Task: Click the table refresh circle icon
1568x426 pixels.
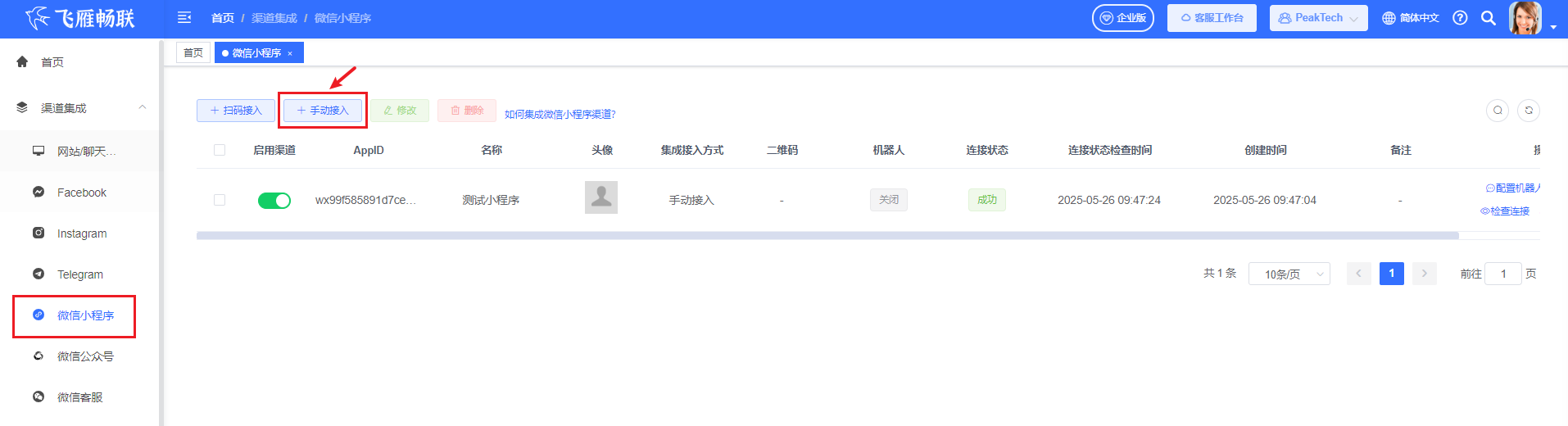Action: pyautogui.click(x=1529, y=110)
